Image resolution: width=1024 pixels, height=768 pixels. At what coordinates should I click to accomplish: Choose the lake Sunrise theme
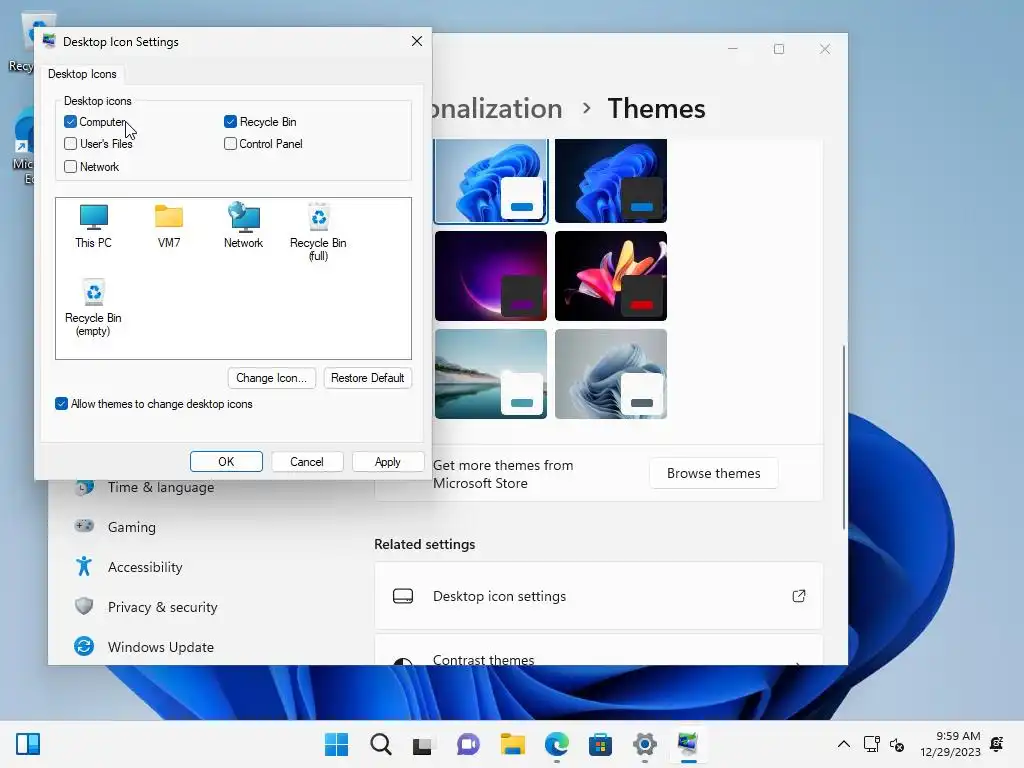tap(491, 374)
